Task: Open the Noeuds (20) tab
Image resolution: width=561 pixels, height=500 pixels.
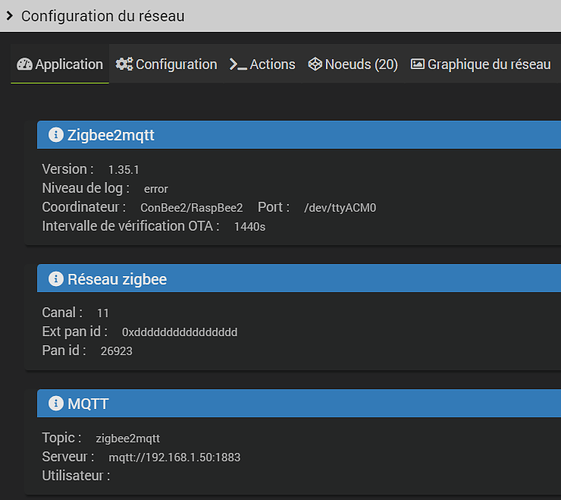Action: pos(353,64)
